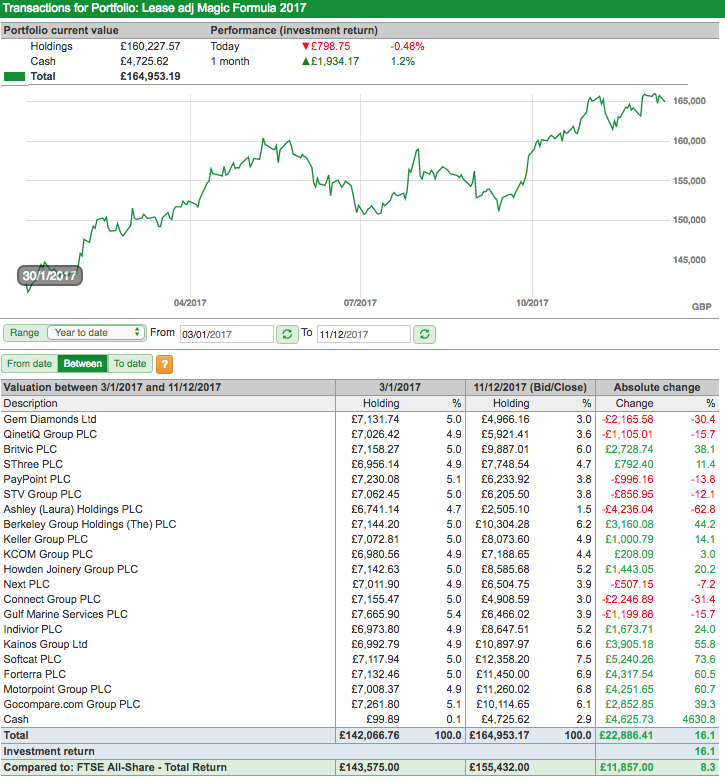The width and height of the screenshot is (725, 782).
Task: Click PayPoint PLC row
Action: tap(360, 479)
